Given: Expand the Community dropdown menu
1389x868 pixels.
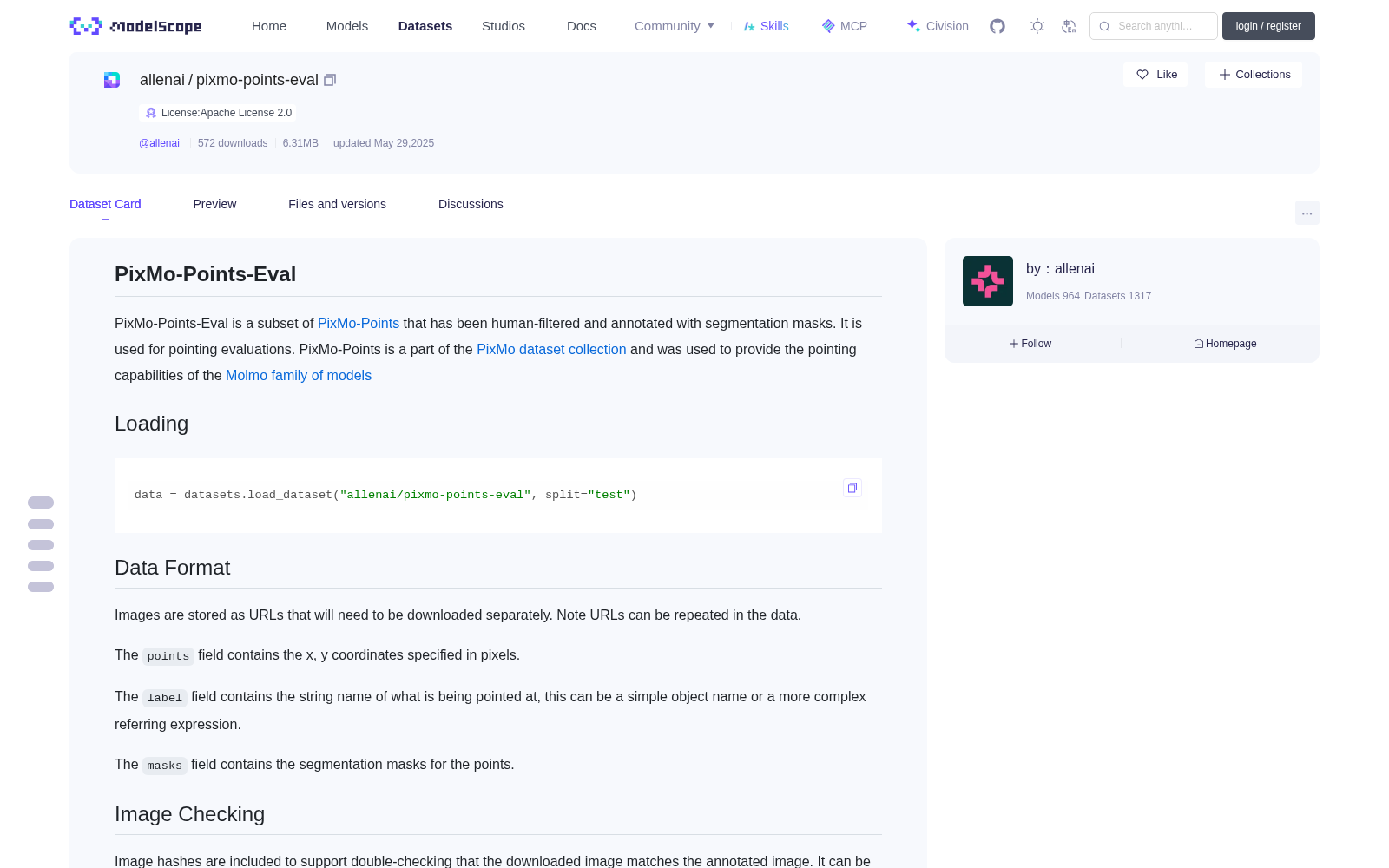Looking at the screenshot, I should point(675,26).
